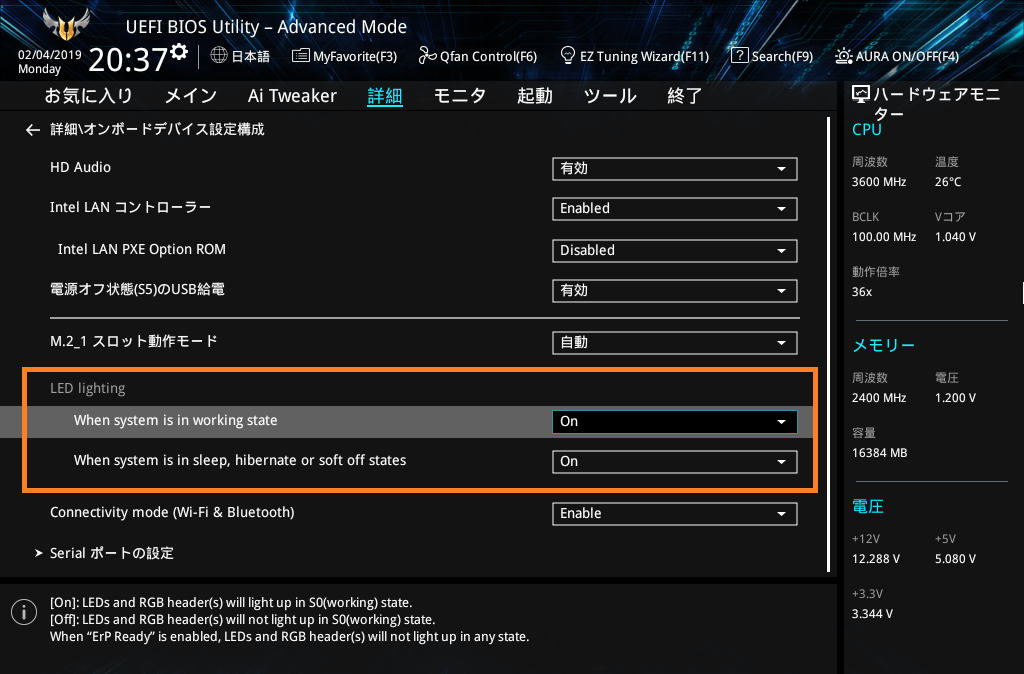This screenshot has height=674, width=1024.
Task: Open the モニタ tab
Action: [460, 96]
